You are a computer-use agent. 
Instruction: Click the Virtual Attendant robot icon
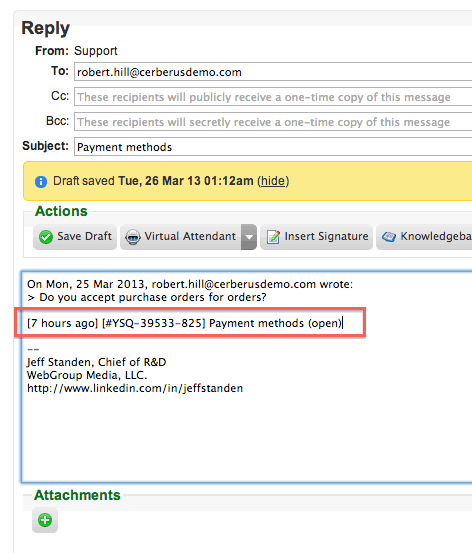[x=133, y=237]
